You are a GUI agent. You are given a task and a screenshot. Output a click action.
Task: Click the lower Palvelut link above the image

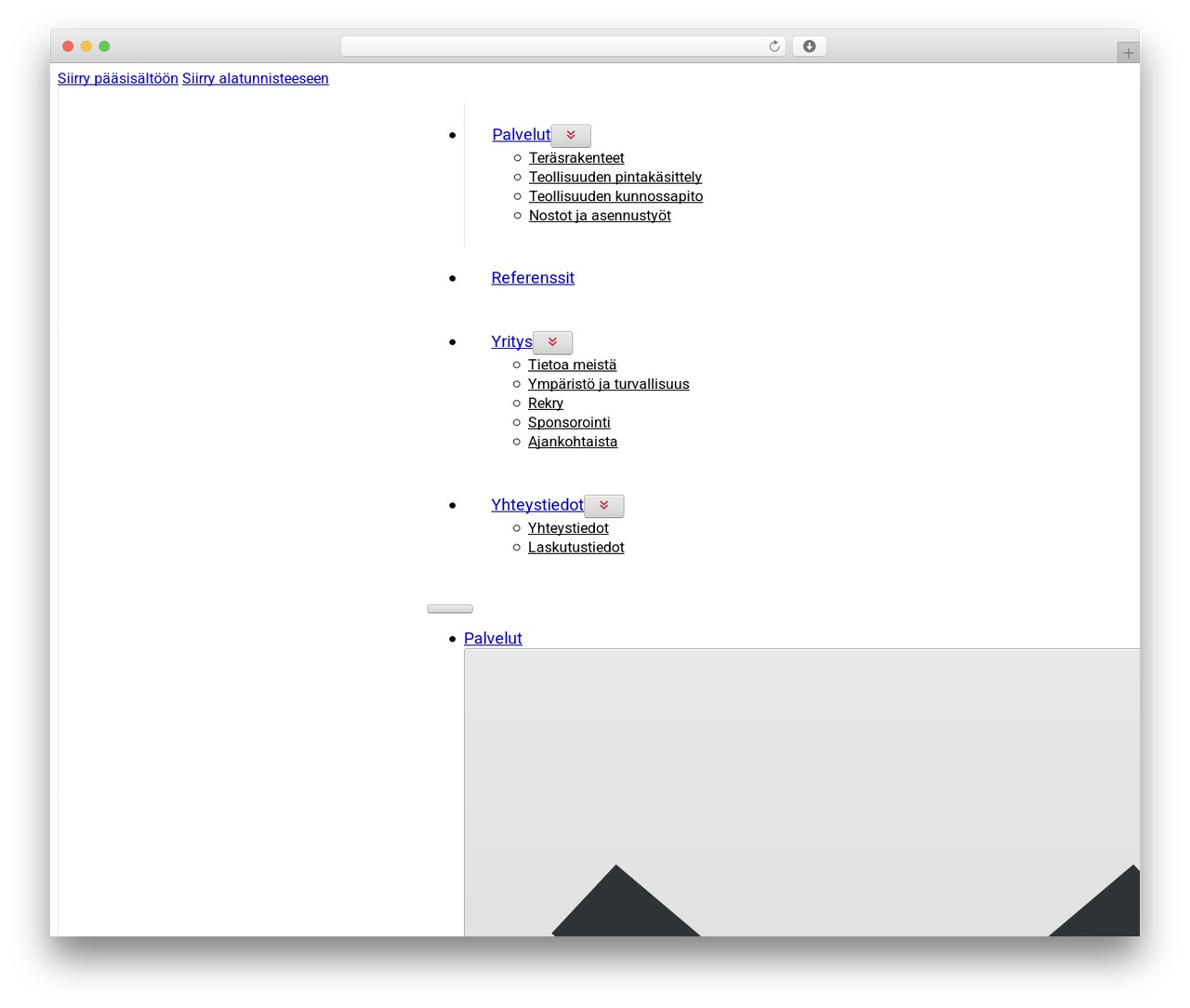coord(493,638)
